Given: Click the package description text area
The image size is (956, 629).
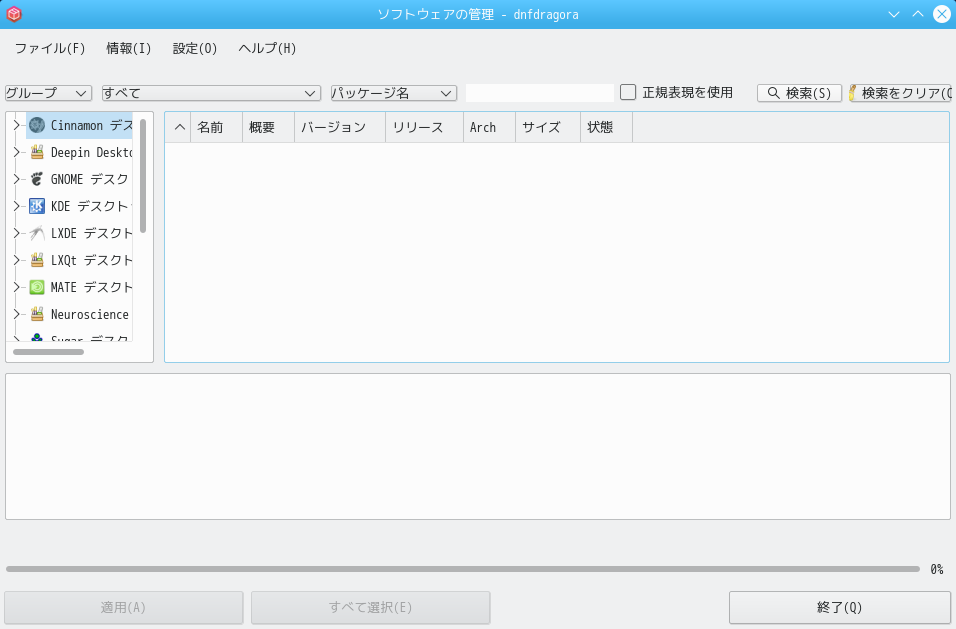Looking at the screenshot, I should pyautogui.click(x=478, y=447).
